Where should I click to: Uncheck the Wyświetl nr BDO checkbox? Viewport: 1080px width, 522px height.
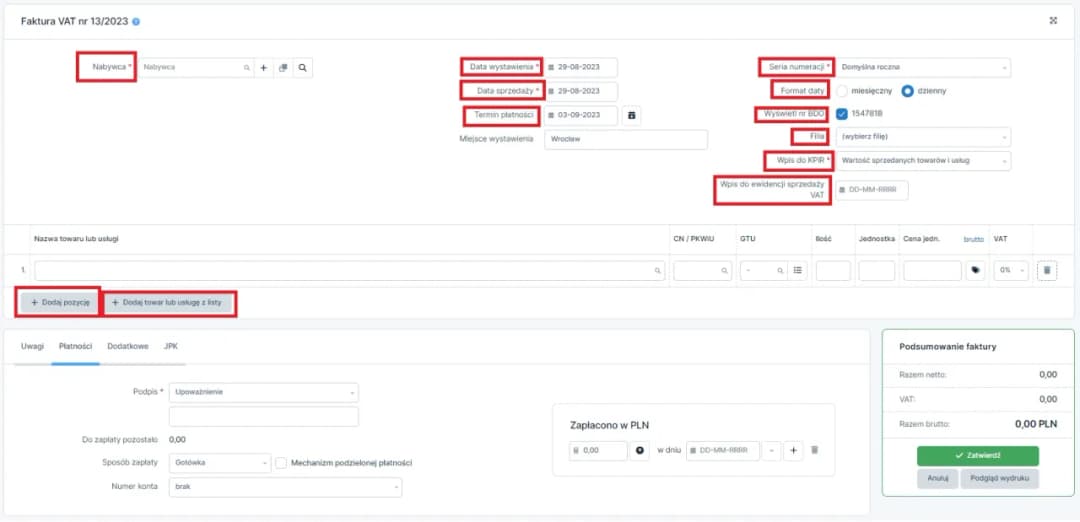coord(842,114)
